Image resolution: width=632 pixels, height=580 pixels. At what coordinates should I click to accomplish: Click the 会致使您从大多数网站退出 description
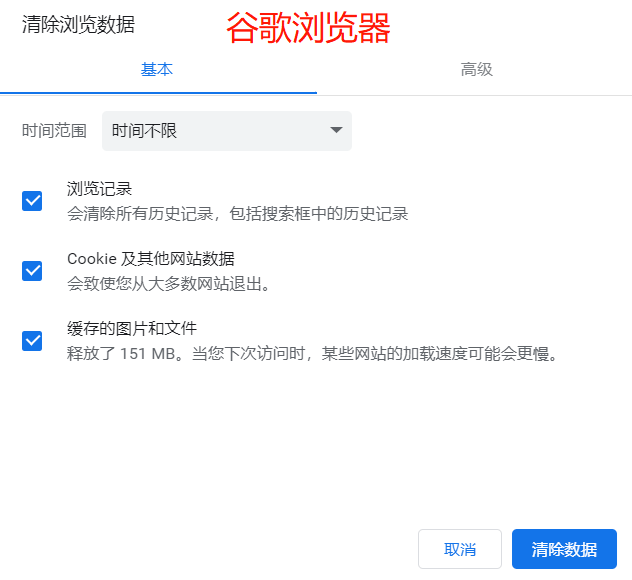168,284
